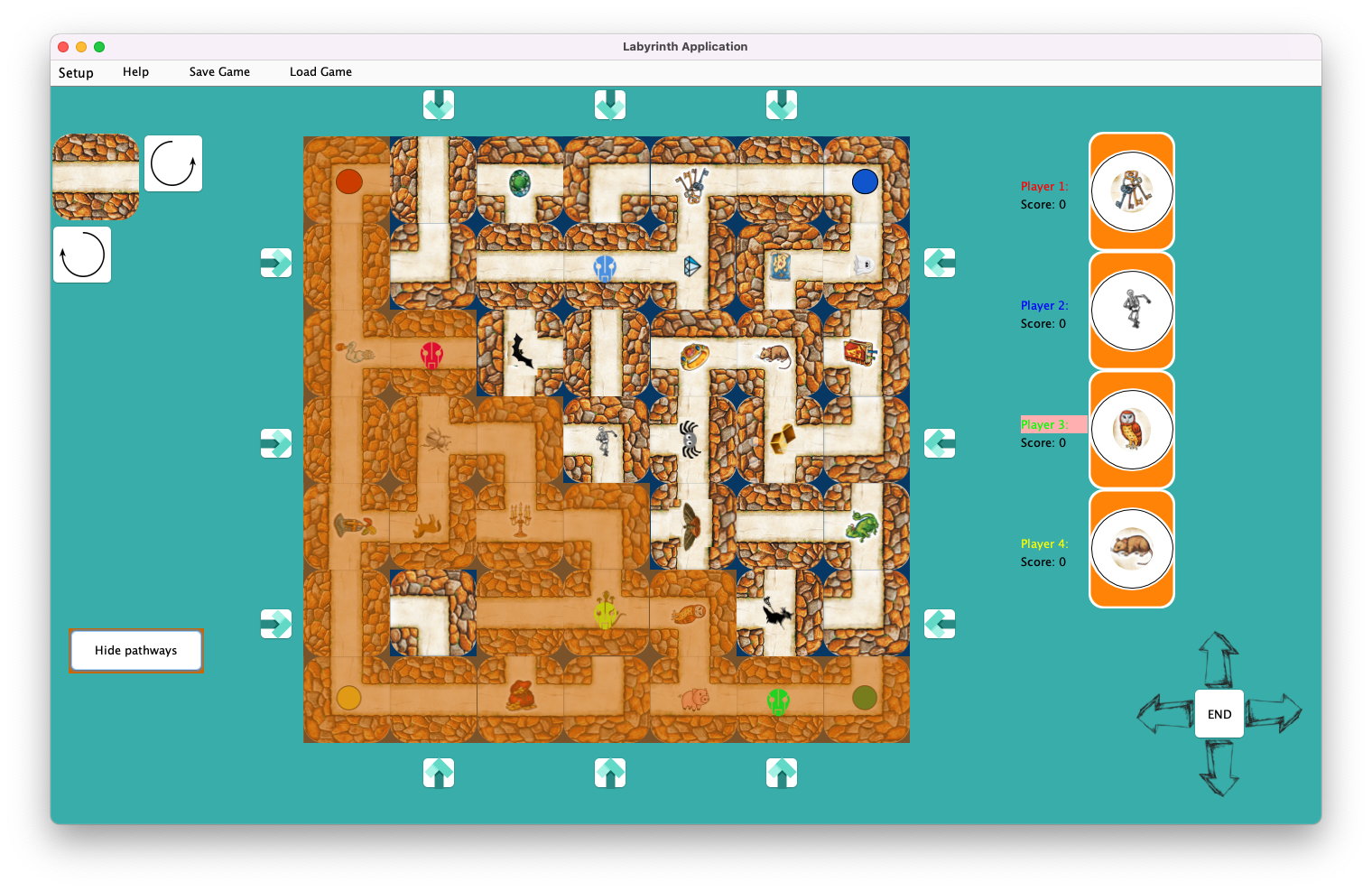This screenshot has width=1372, height=891.
Task: Push the second row with left-side right-arrow
Action: point(276,263)
